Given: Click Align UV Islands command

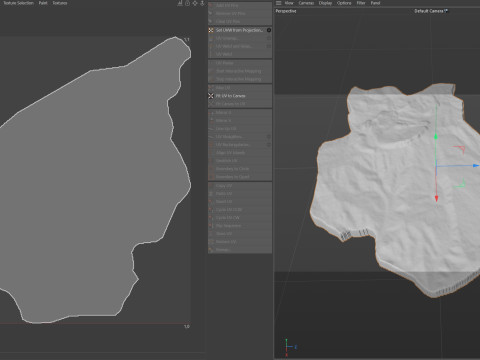Looking at the screenshot, I should point(240,153).
